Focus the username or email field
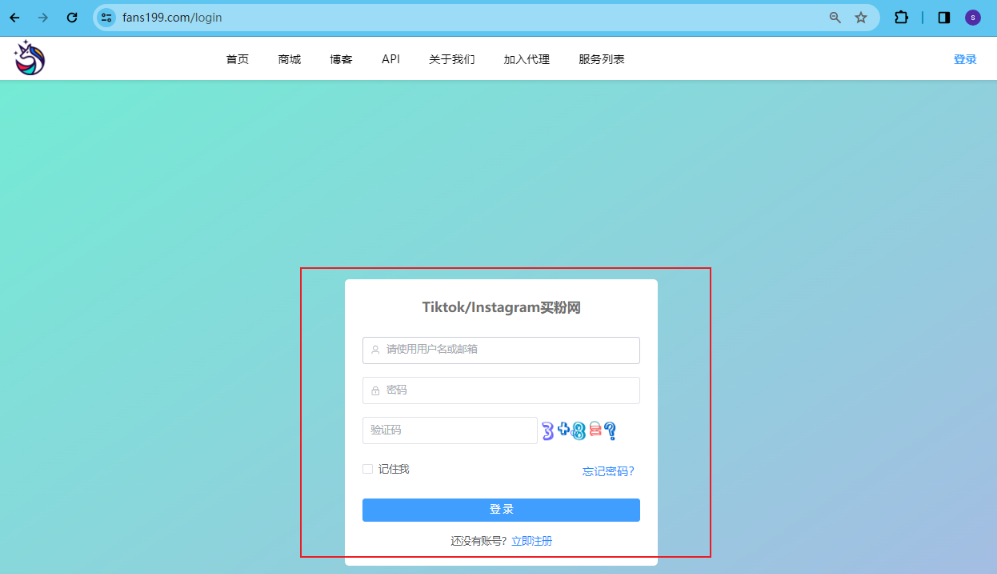Viewport: 997px width, 574px height. (x=501, y=350)
